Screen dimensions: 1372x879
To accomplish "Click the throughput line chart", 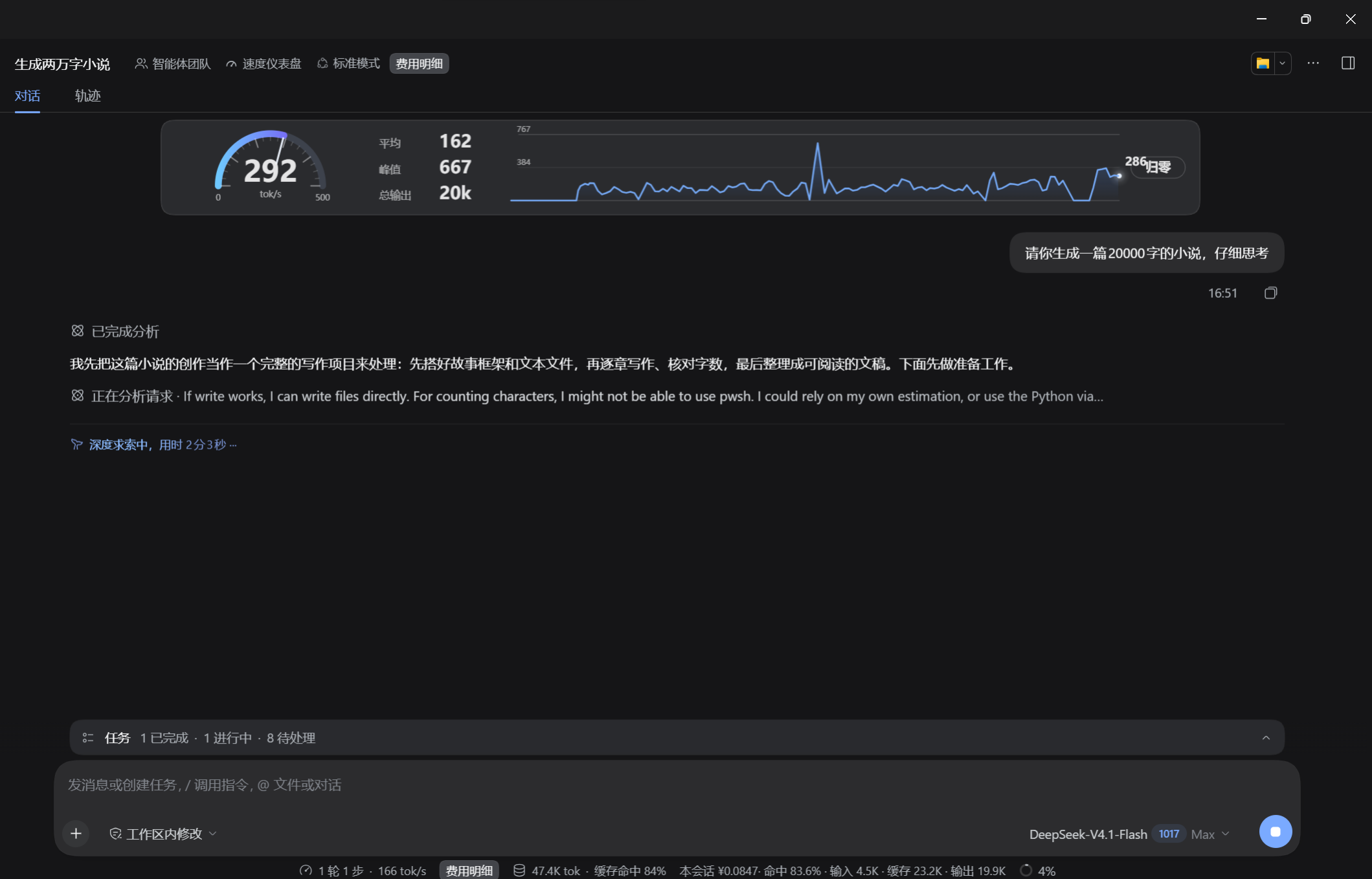I will point(815,166).
